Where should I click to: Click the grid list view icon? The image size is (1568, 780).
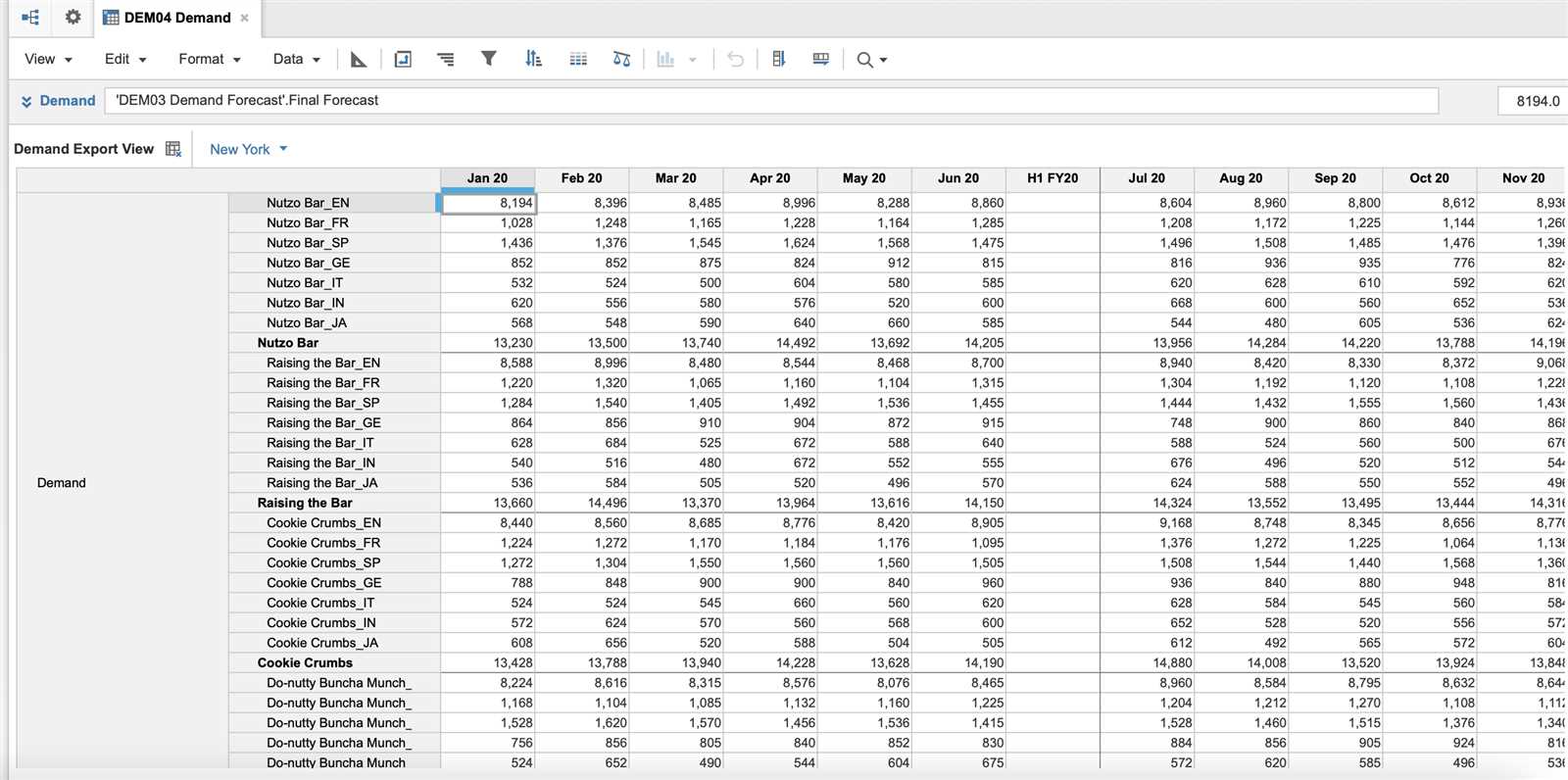(x=578, y=60)
